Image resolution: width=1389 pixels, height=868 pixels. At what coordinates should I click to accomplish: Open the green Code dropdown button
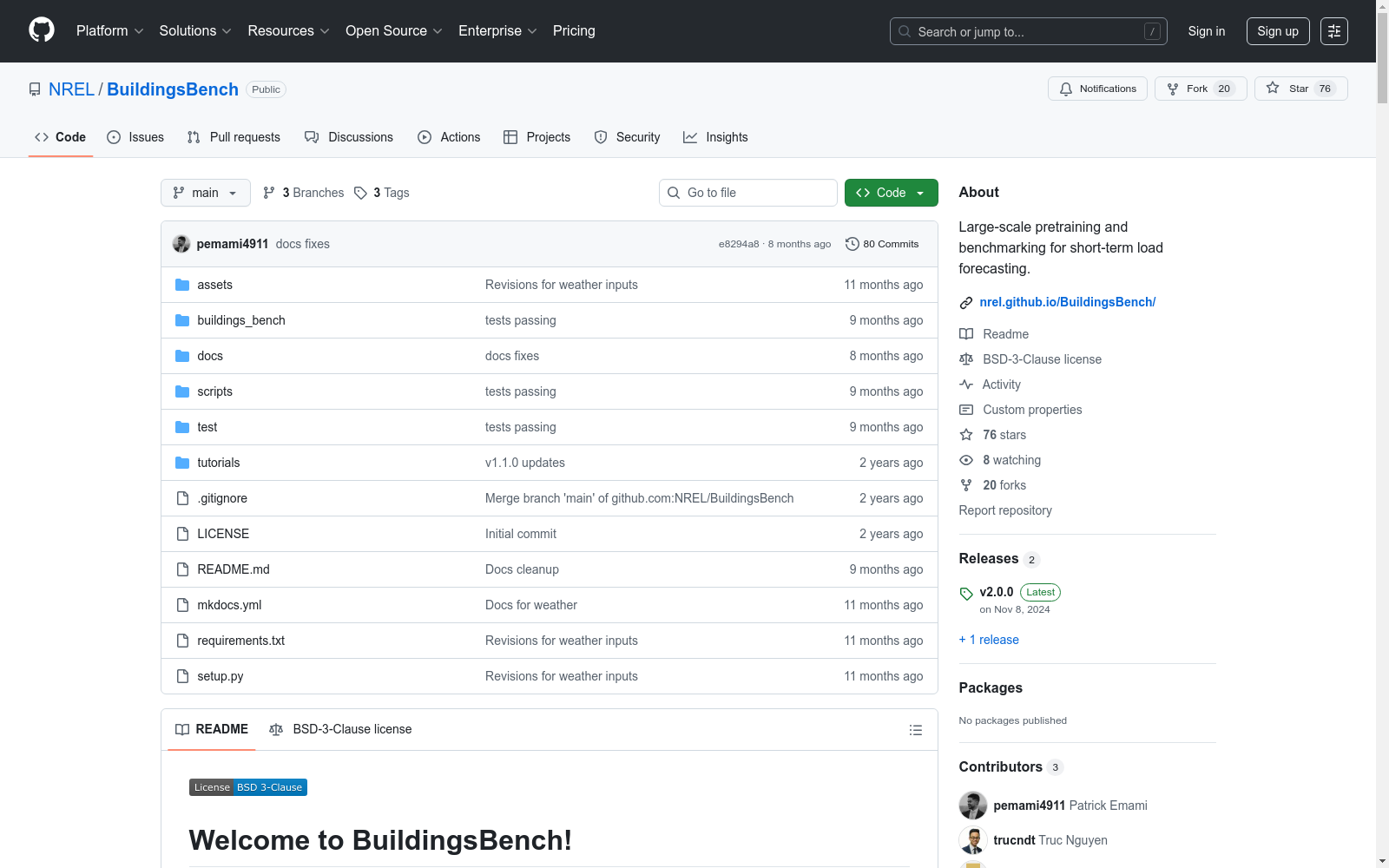891,193
